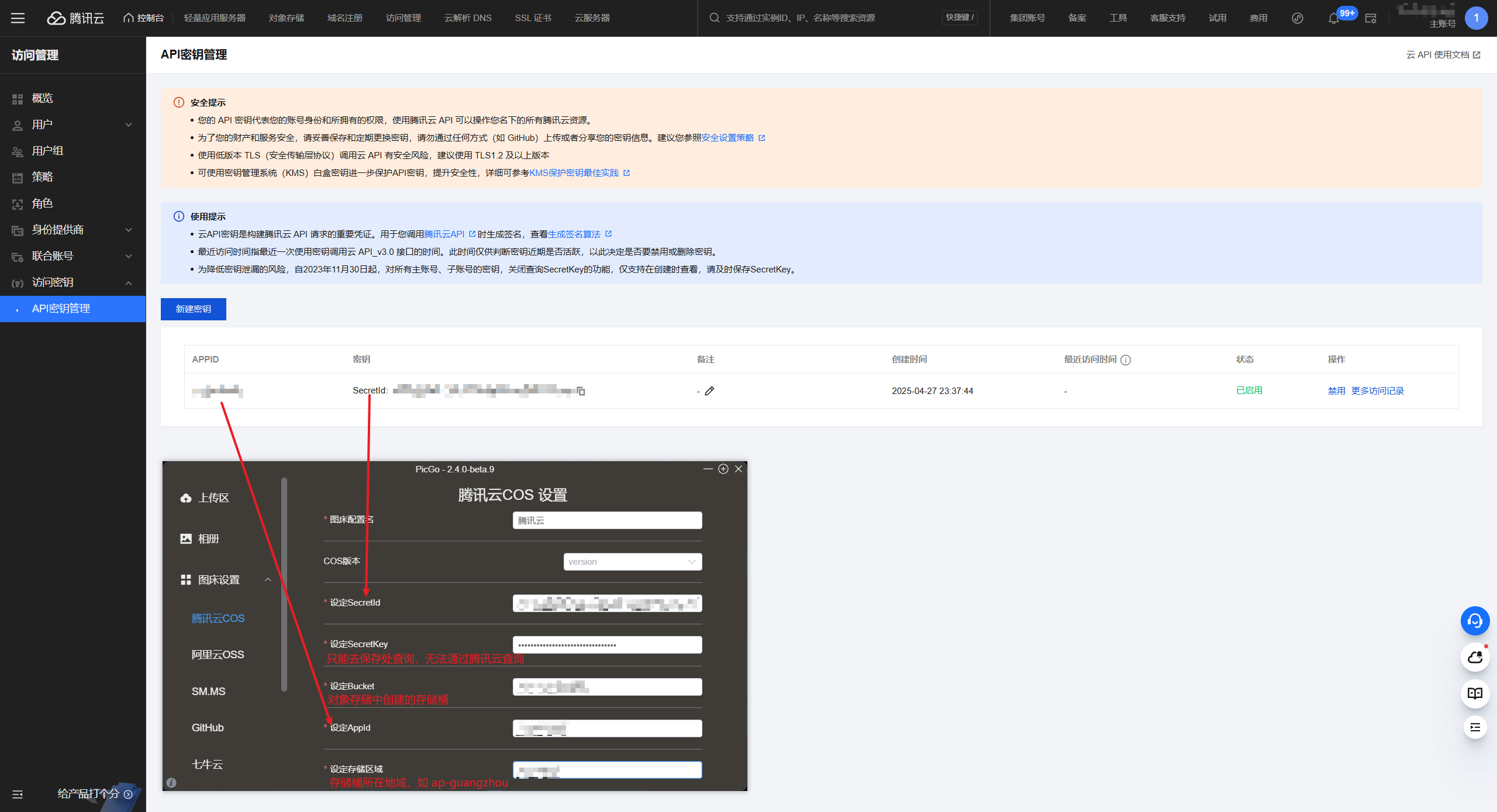
Task: Open SSL 证书 in top bar
Action: point(533,18)
